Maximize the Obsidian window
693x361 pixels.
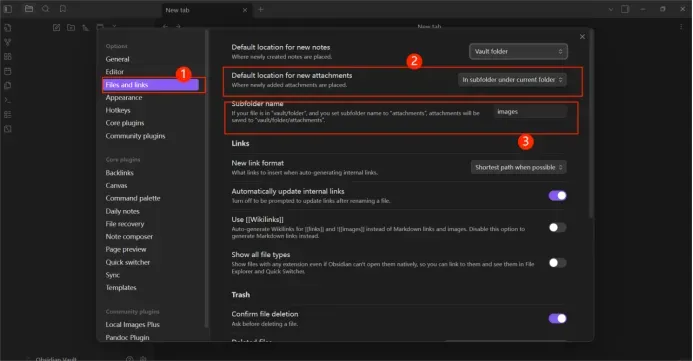(663, 9)
